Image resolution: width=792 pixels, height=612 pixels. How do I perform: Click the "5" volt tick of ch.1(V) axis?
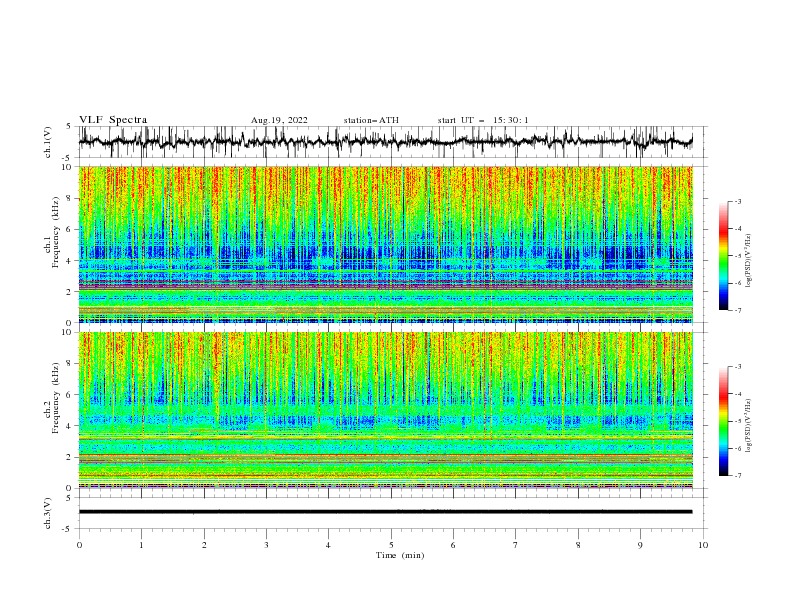pos(69,127)
